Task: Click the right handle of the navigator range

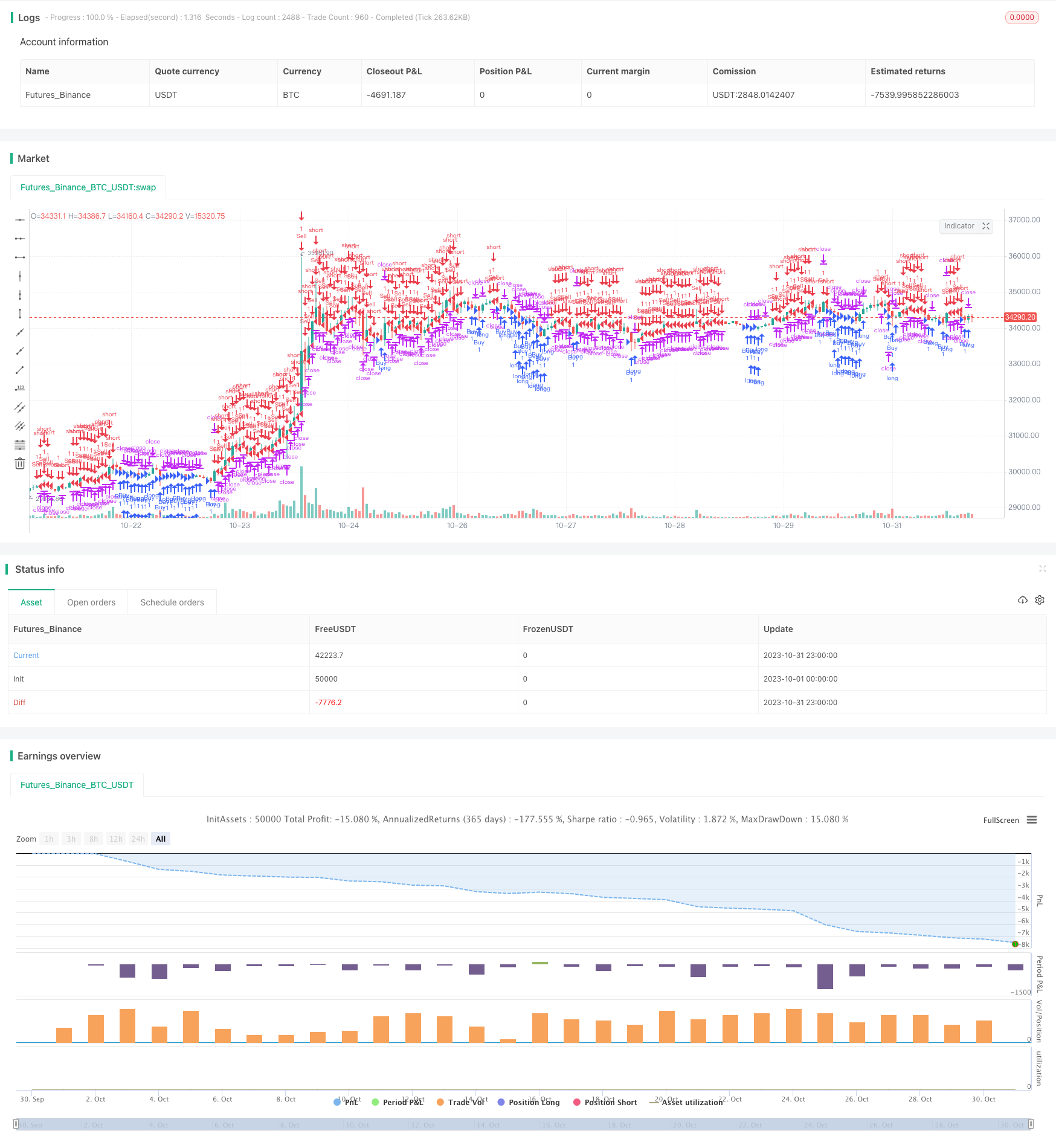Action: click(x=1031, y=1124)
